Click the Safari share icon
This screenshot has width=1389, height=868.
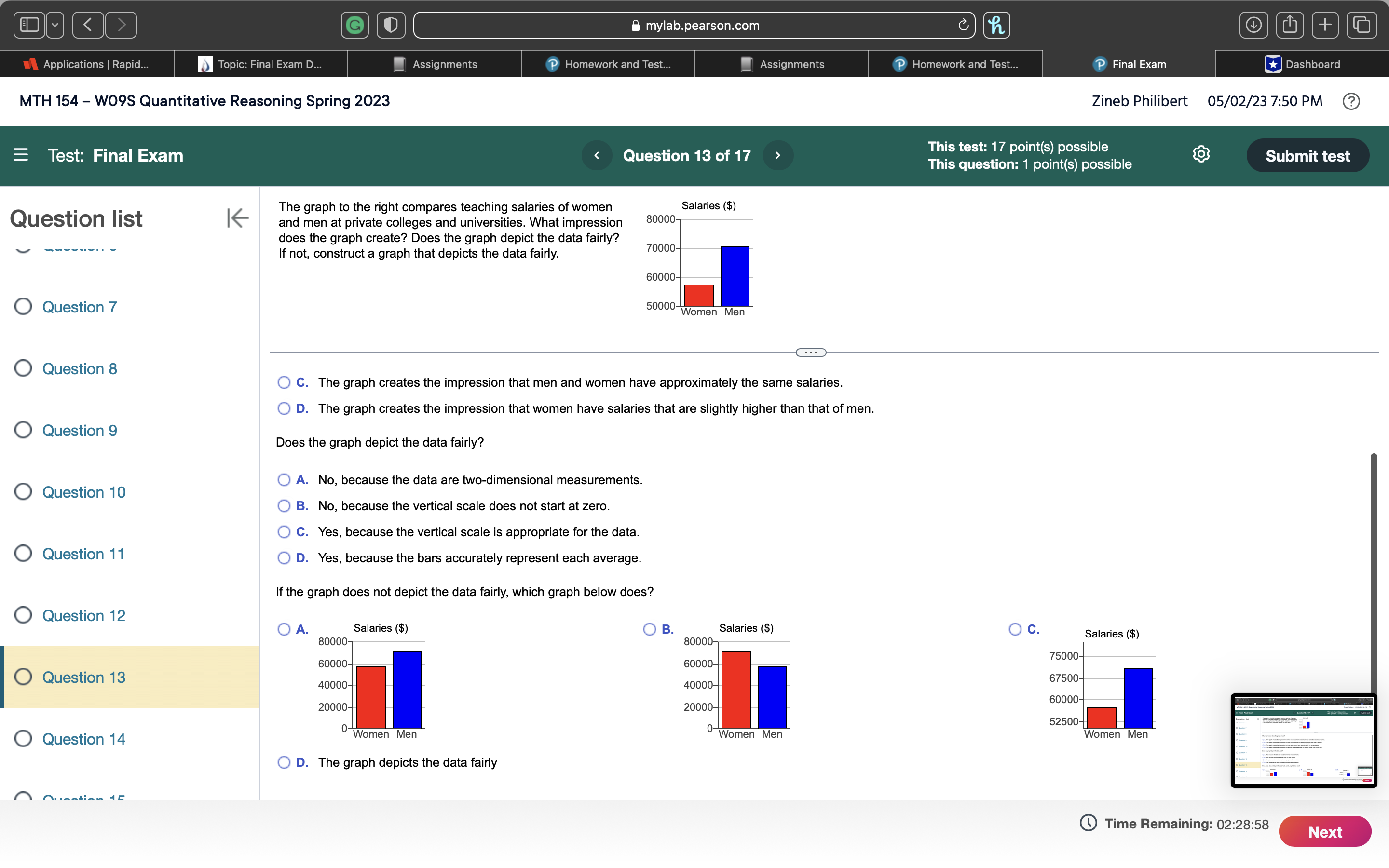point(1289,25)
